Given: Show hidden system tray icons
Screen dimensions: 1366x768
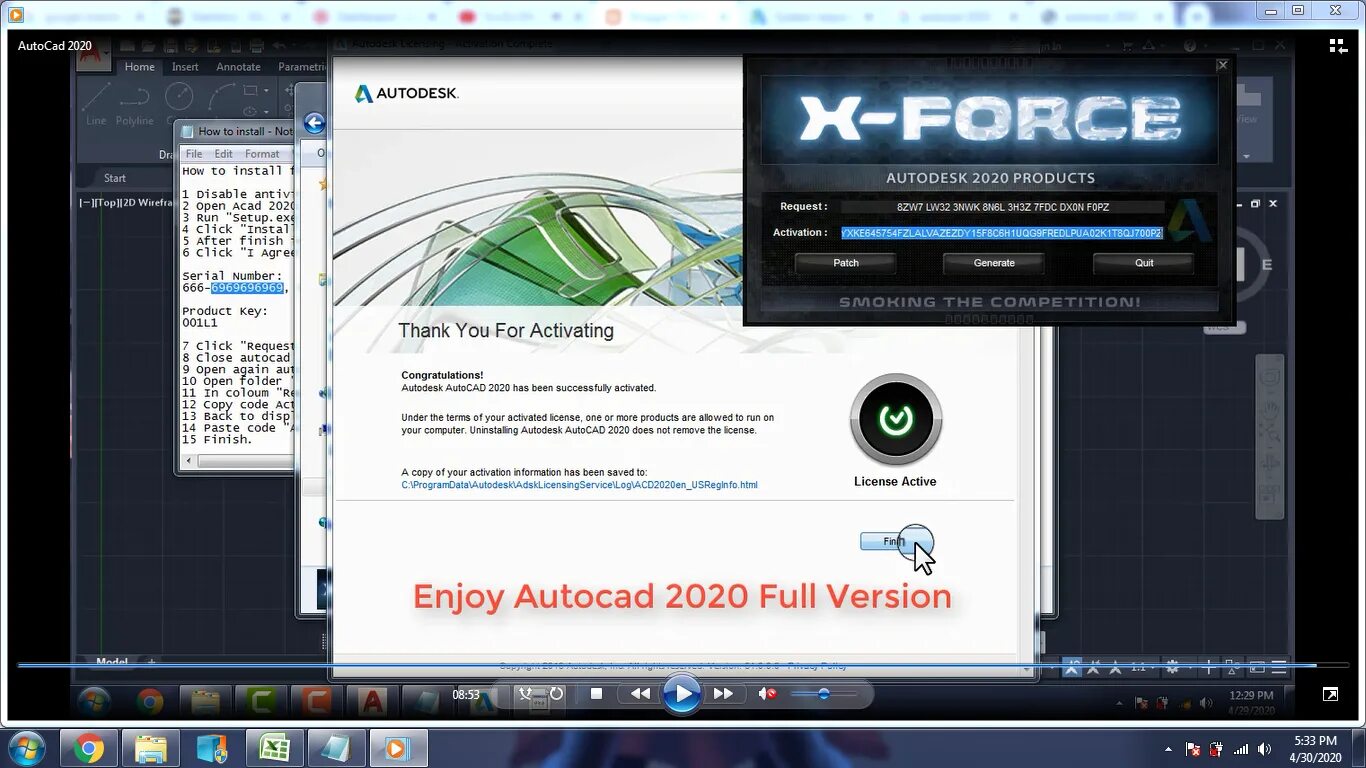Looking at the screenshot, I should 1168,749.
